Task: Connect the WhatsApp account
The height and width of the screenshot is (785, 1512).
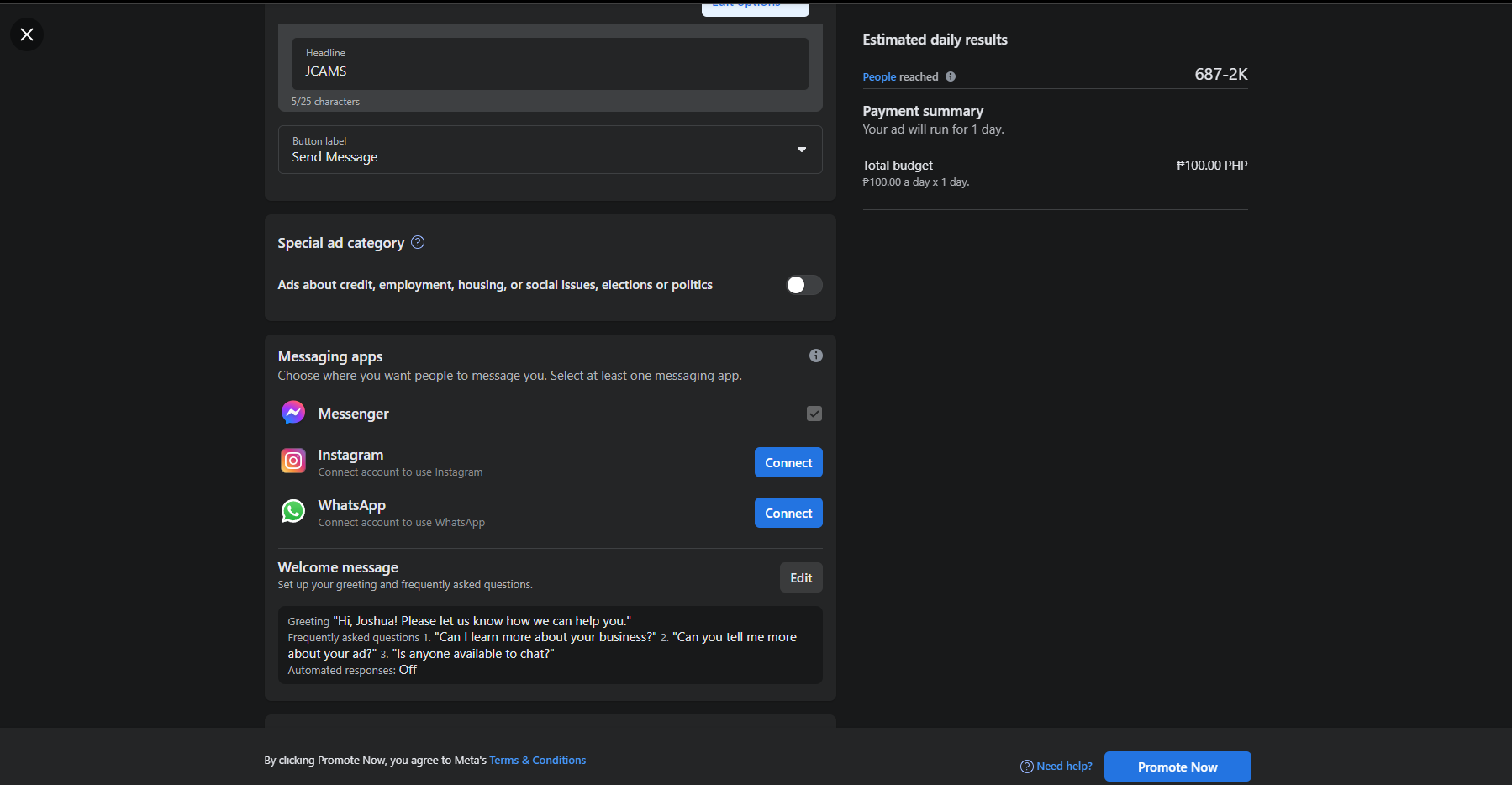Action: [788, 513]
